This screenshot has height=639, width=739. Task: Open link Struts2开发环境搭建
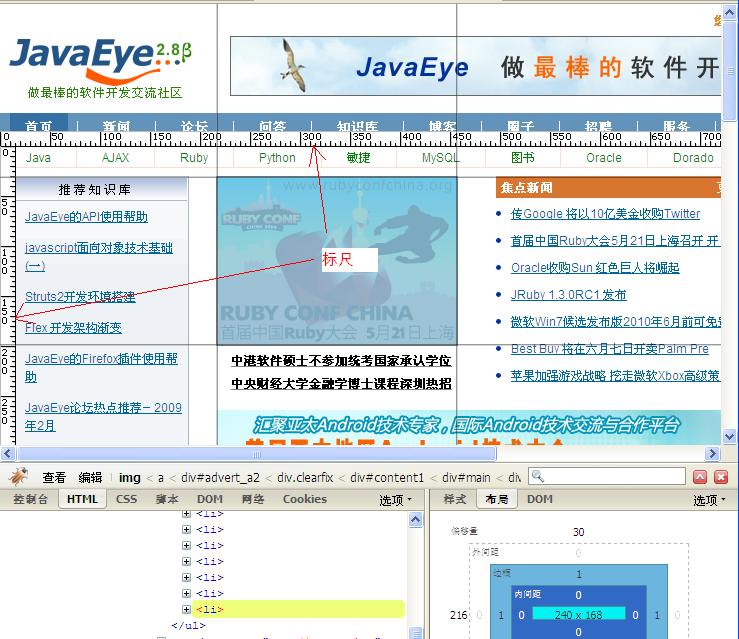[x=80, y=297]
